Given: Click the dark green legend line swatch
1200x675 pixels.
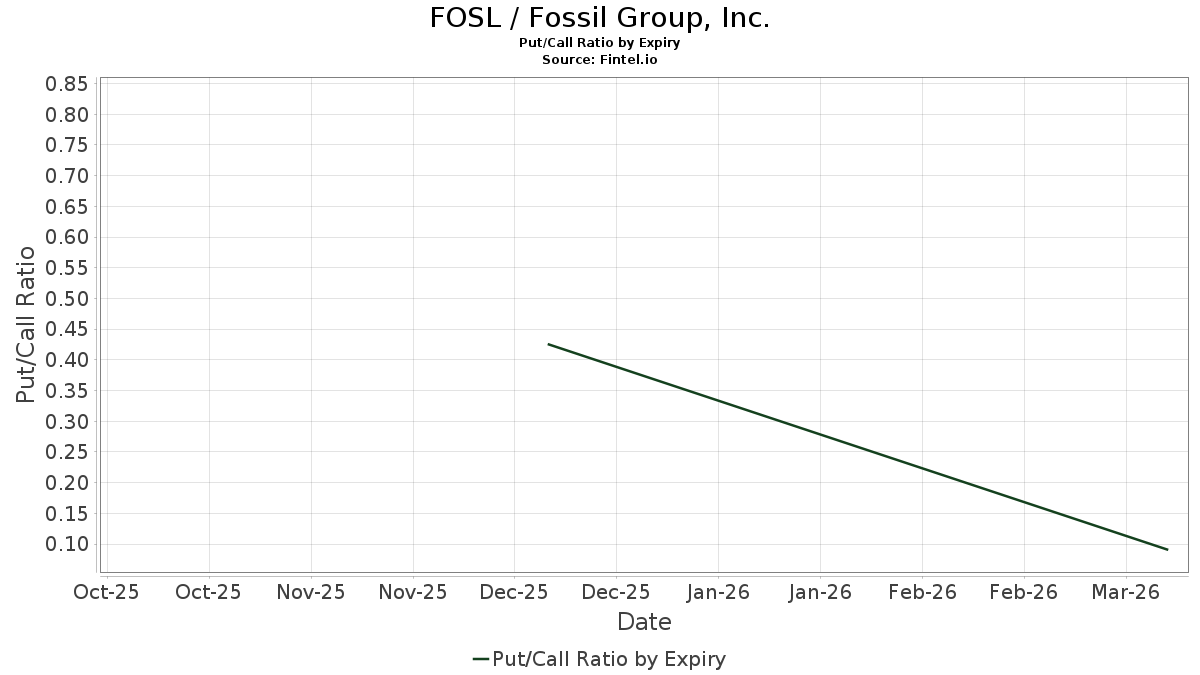Looking at the screenshot, I should [480, 659].
